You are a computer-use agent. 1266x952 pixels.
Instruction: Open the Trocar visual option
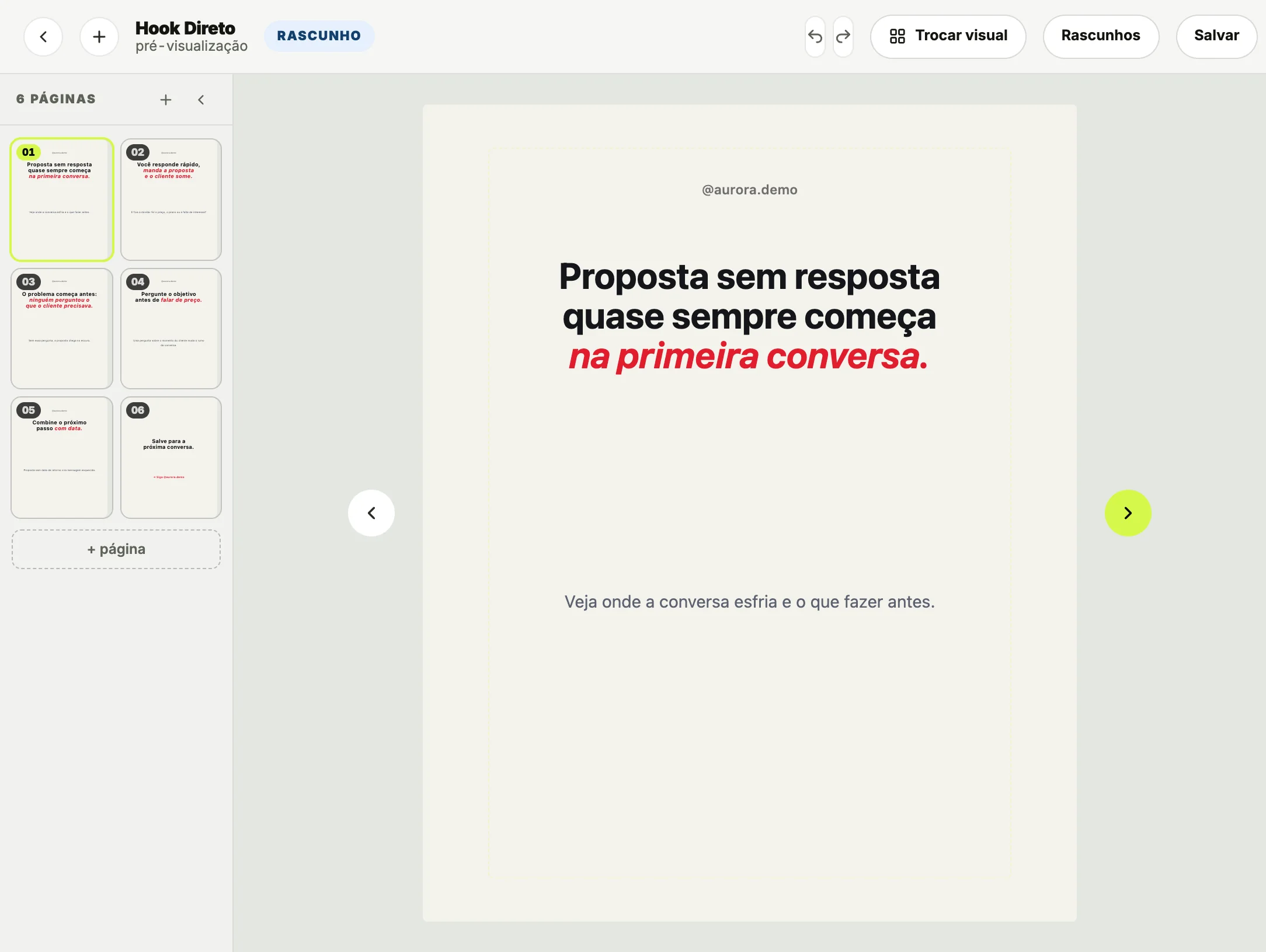[948, 36]
